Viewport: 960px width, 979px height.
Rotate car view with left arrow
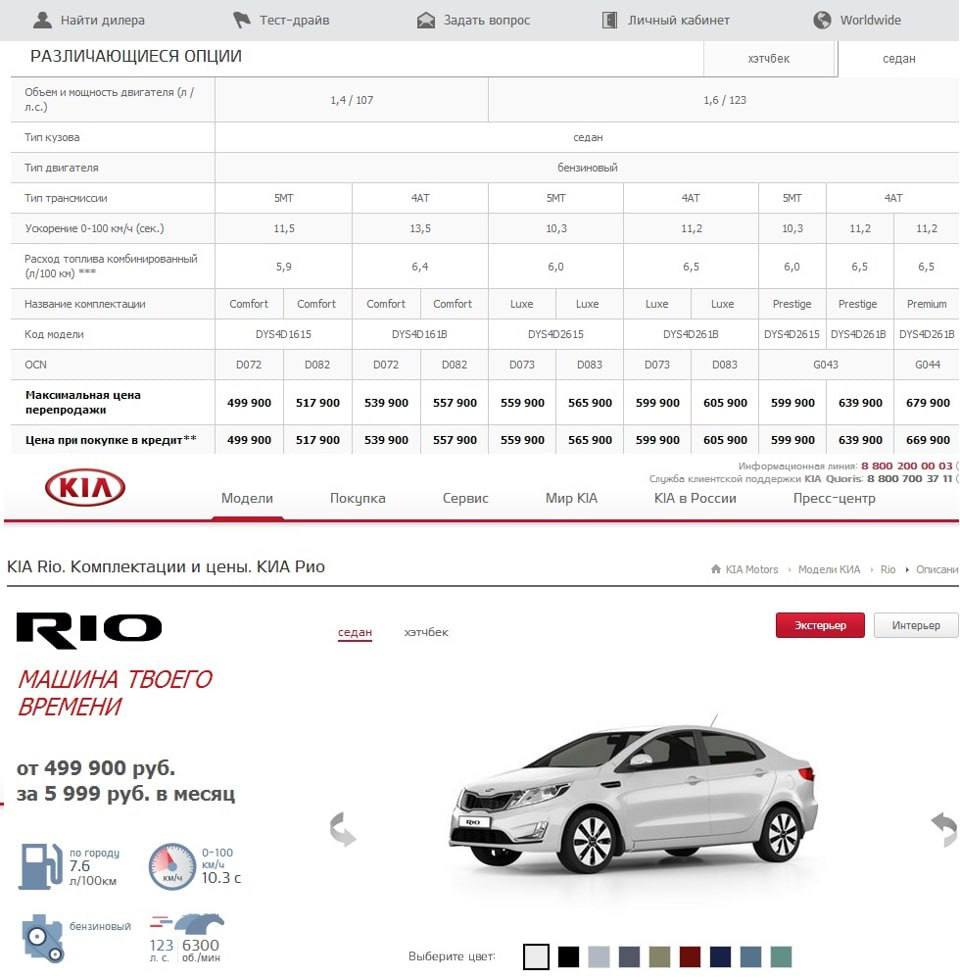[x=343, y=829]
